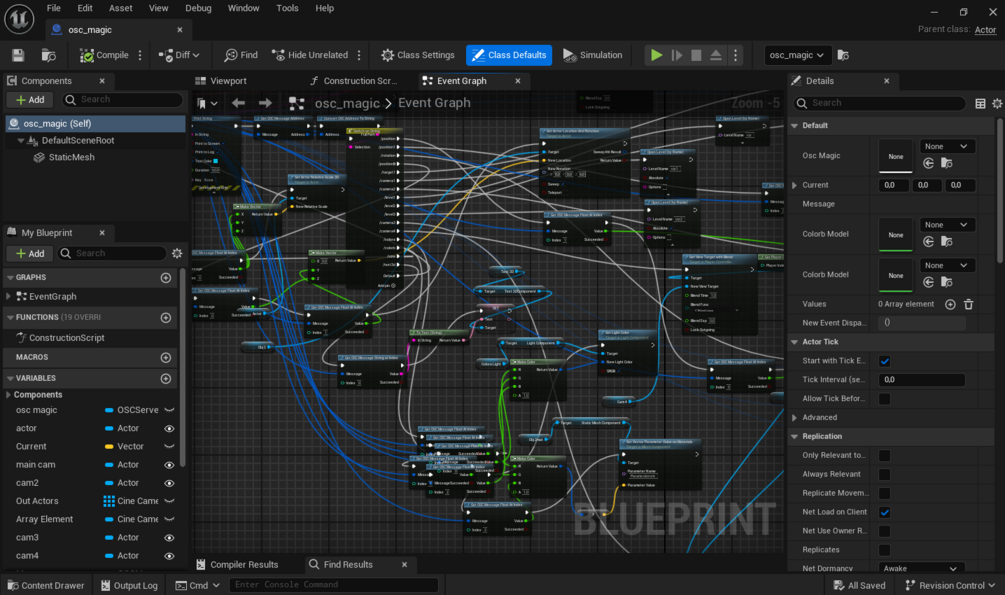The image size is (1005, 595).
Task: Click the Details search field
Action: pyautogui.click(x=880, y=103)
